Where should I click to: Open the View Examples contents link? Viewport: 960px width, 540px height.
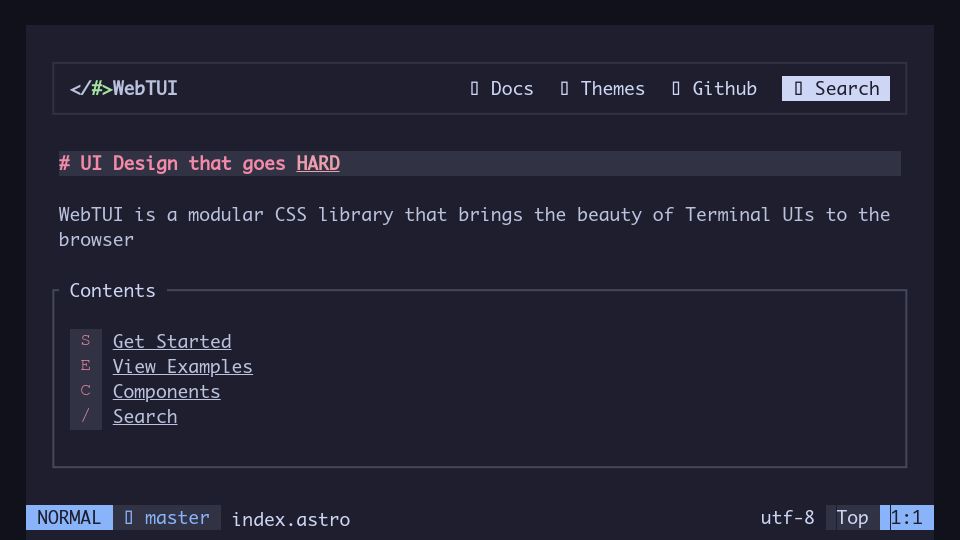click(x=182, y=366)
